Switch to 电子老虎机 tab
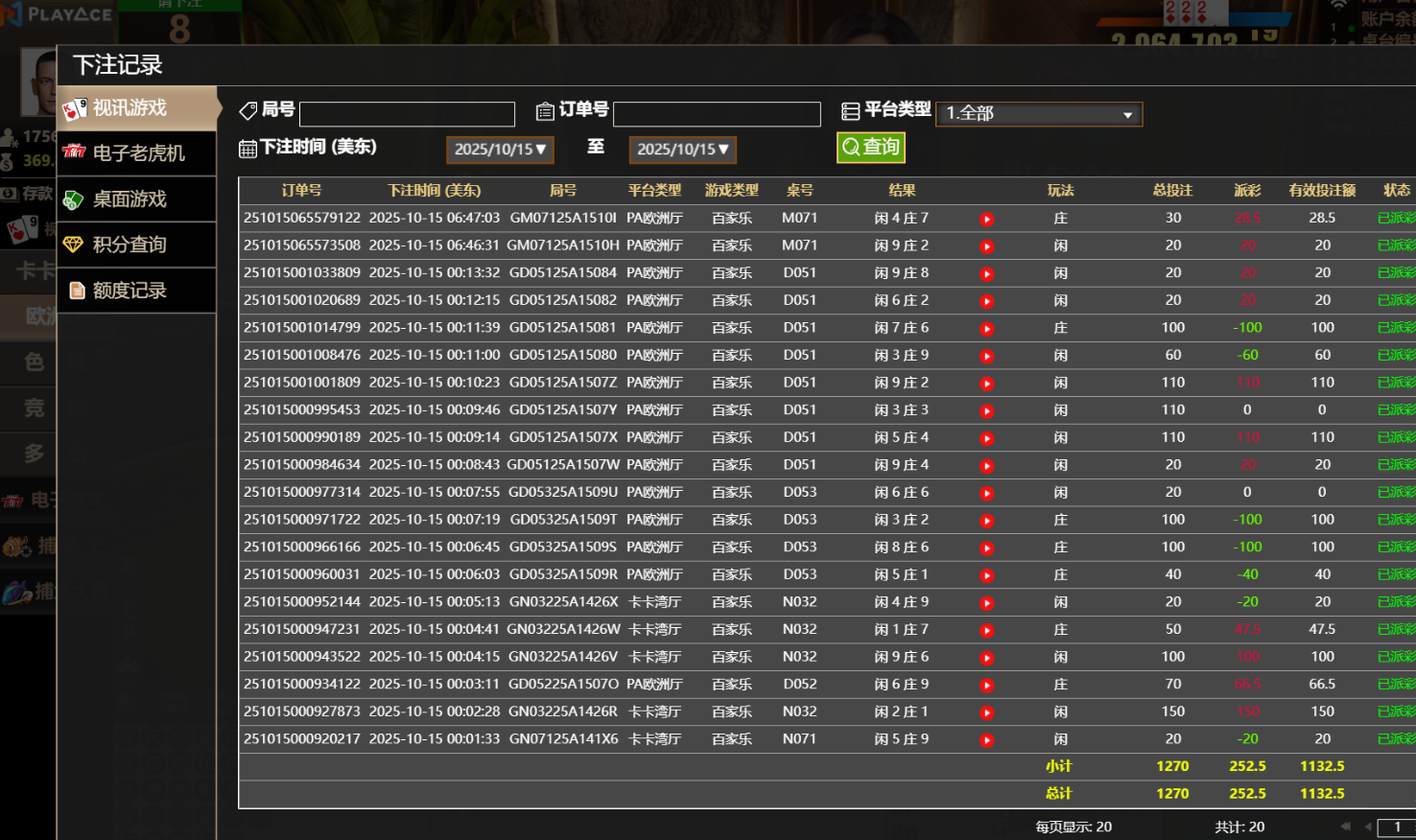This screenshot has width=1416, height=840. tap(137, 153)
